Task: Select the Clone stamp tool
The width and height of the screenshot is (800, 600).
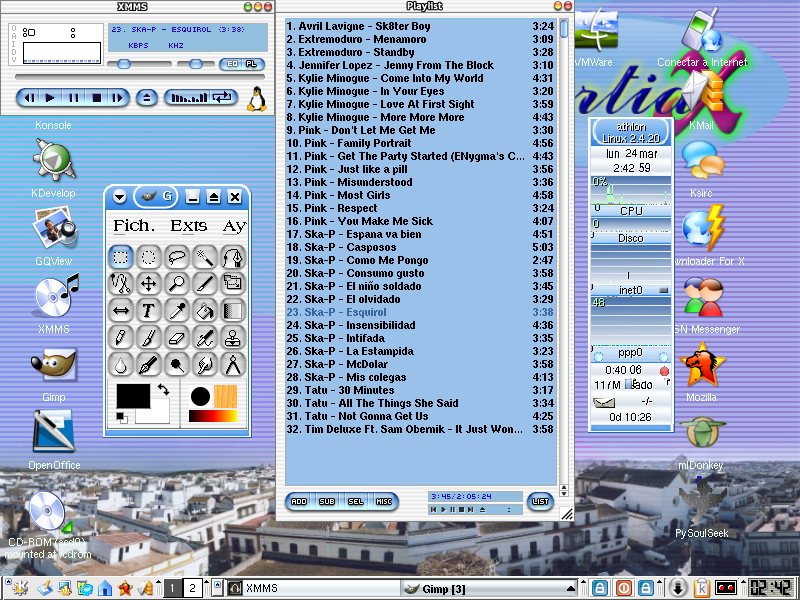Action: tap(233, 338)
